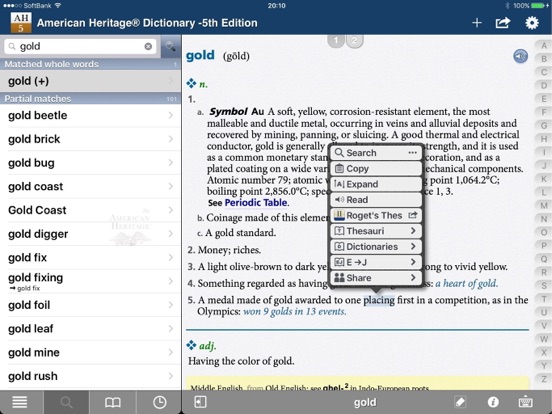The image size is (552, 414).
Task: Open the bookmarks book icon
Action: [113, 402]
